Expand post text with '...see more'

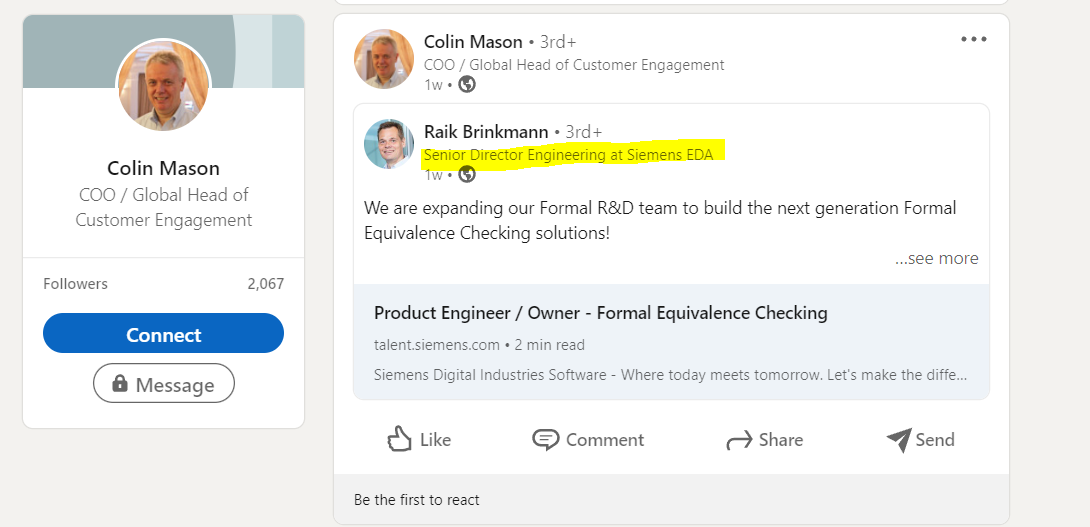[x=936, y=258]
